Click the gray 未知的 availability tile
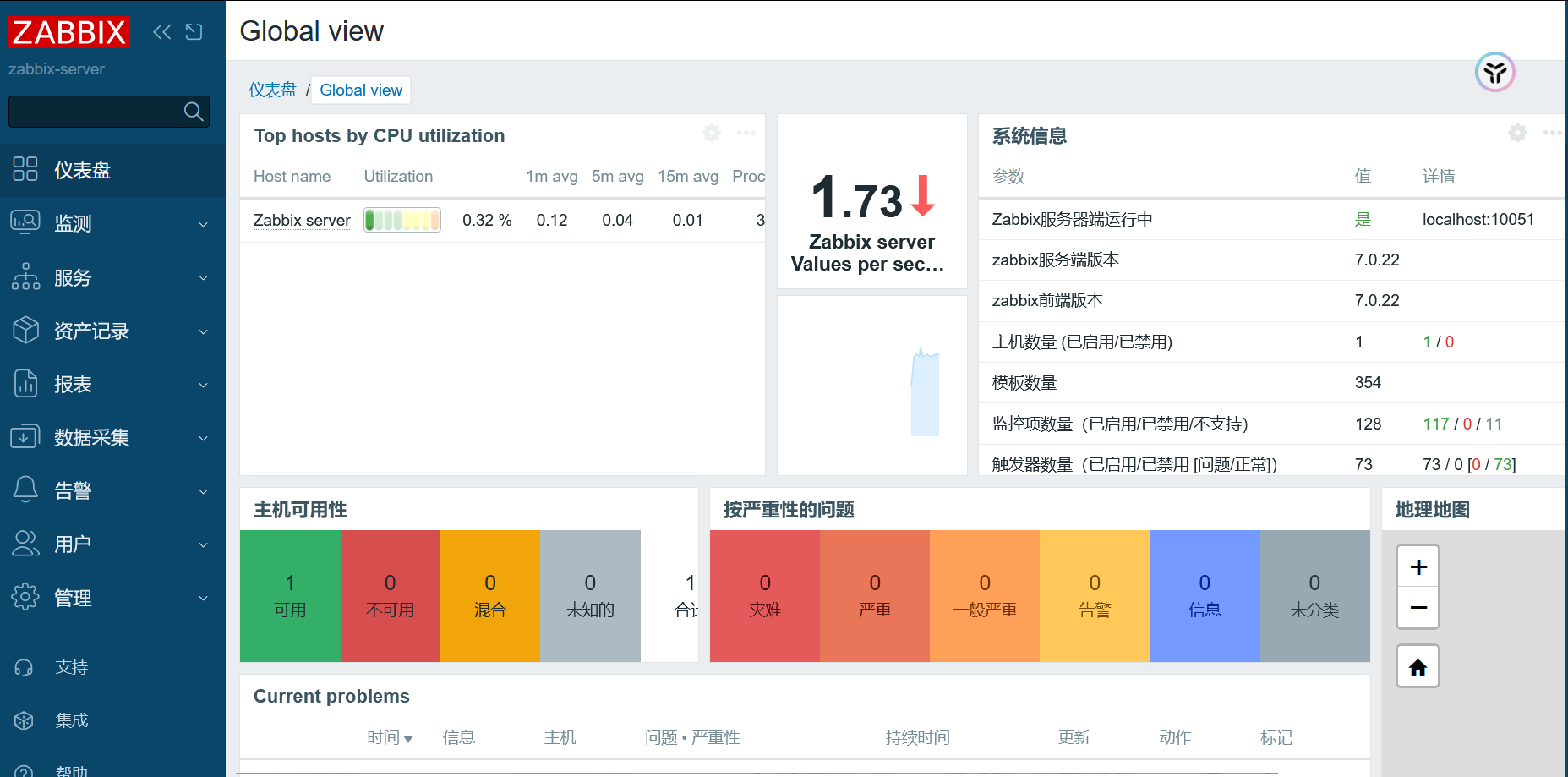The height and width of the screenshot is (777, 1568). [x=590, y=596]
